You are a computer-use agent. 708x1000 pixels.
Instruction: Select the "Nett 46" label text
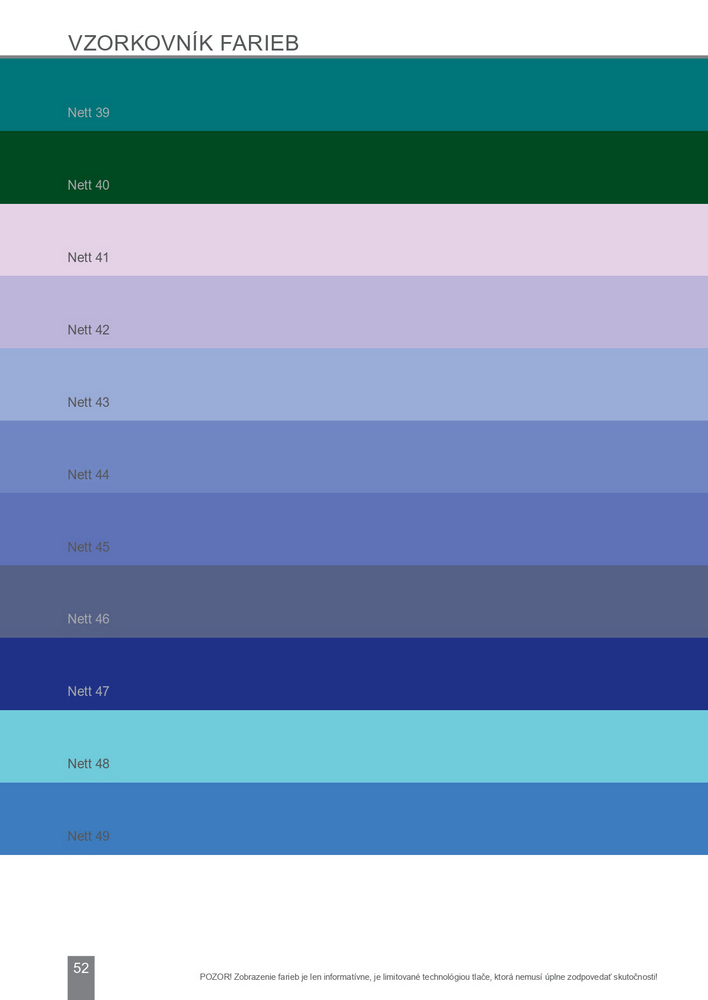tap(88, 619)
